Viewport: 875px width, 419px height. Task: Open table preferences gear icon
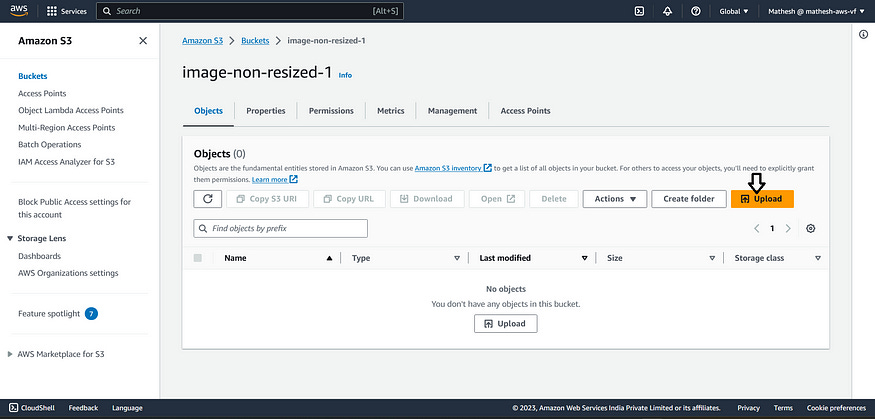tap(811, 228)
